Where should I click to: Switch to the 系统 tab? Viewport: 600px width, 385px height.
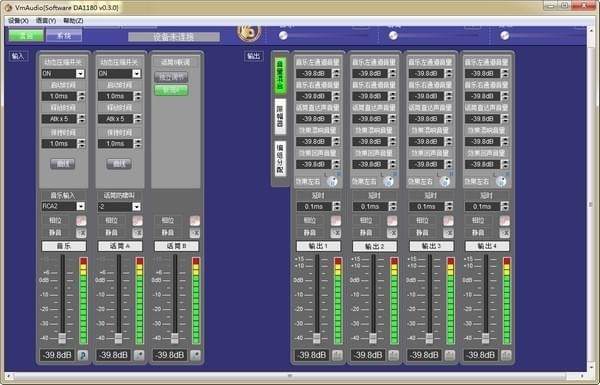click(64, 36)
